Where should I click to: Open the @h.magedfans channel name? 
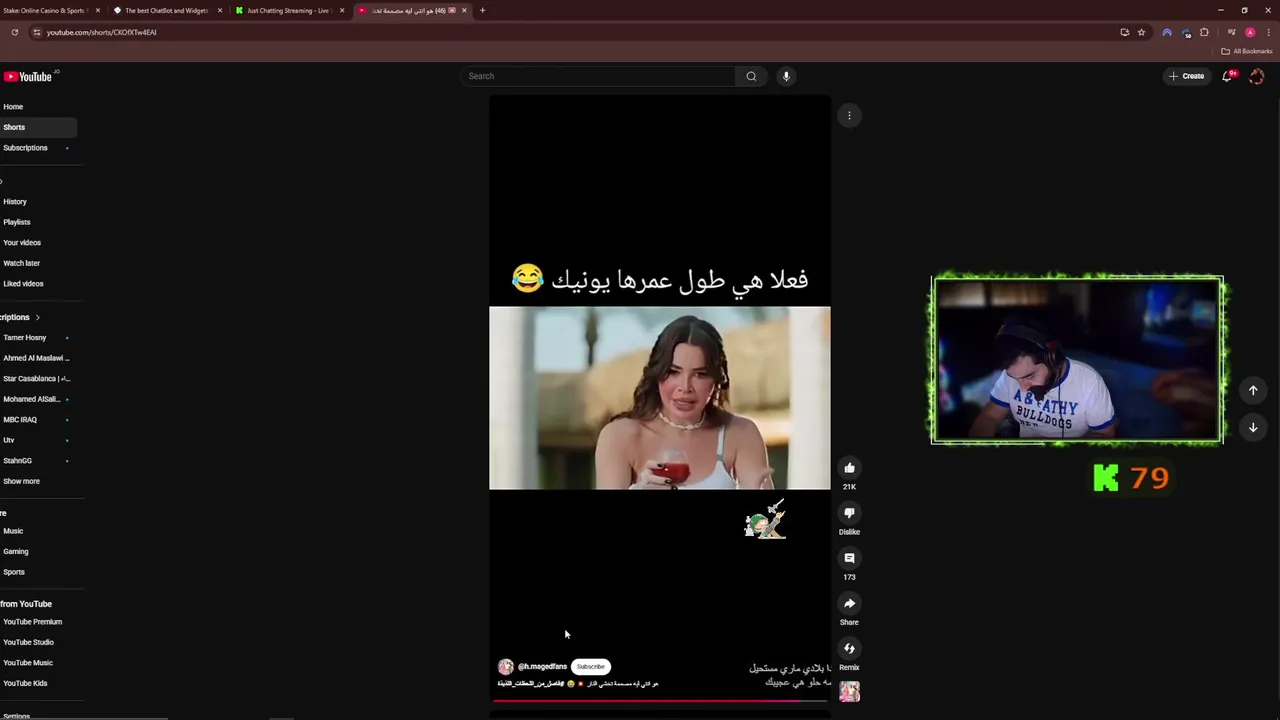pyautogui.click(x=542, y=667)
